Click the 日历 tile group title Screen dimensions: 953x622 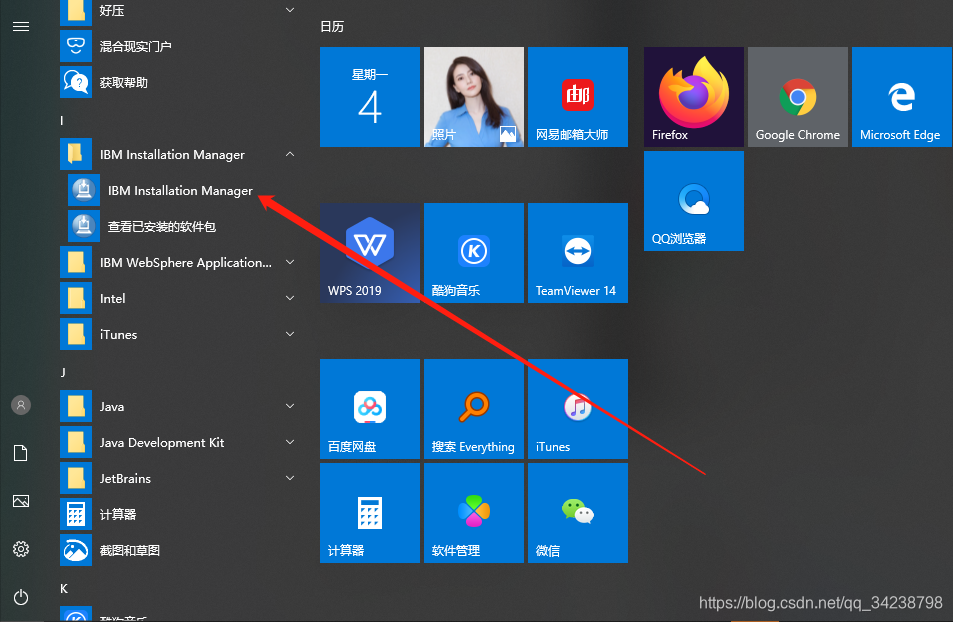[332, 26]
